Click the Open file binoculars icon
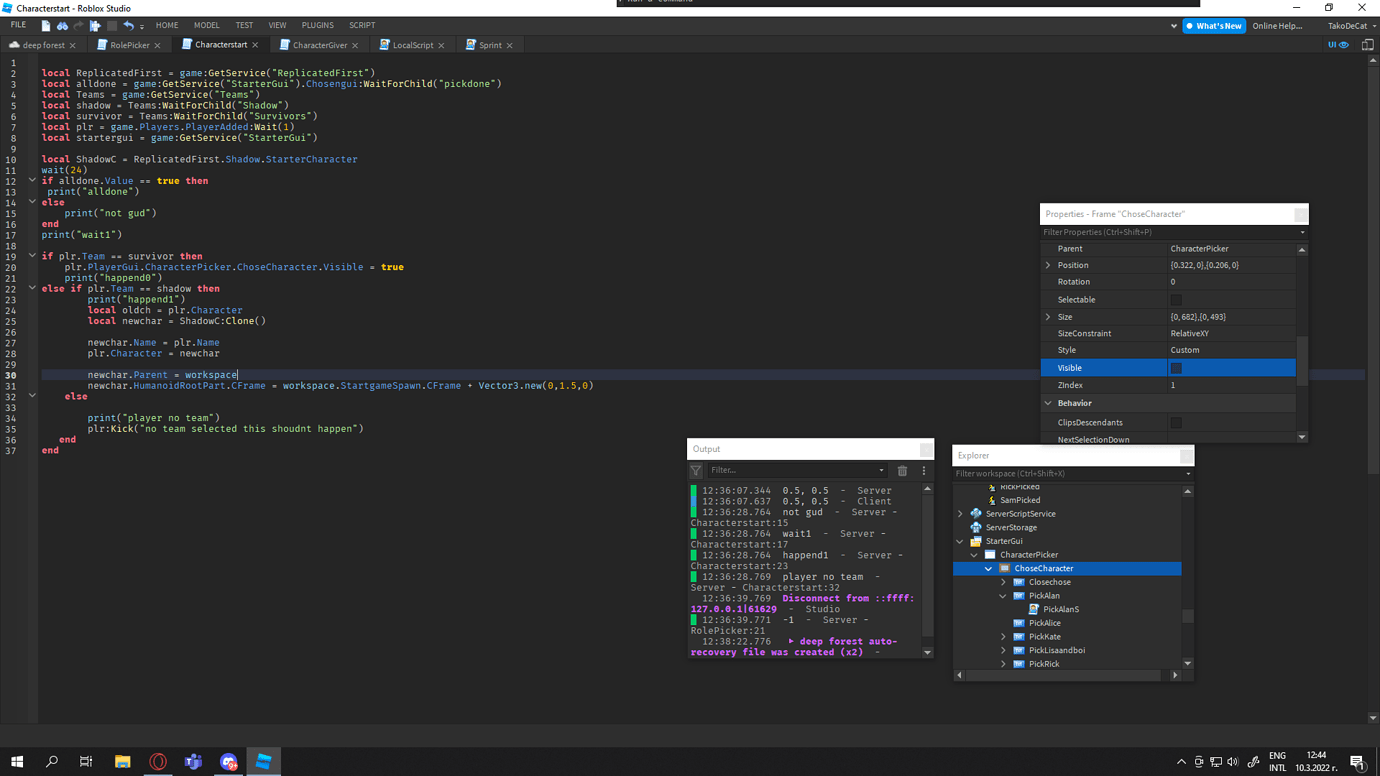Screen dimensions: 1380x776 [x=62, y=25]
